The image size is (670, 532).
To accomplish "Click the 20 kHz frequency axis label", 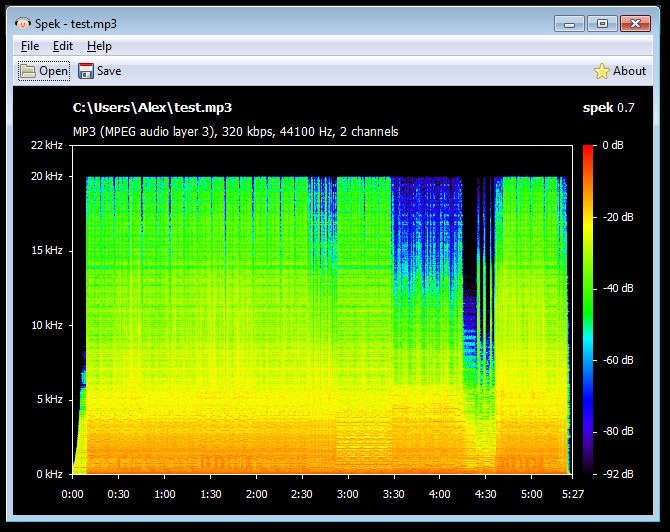I will click(x=48, y=176).
